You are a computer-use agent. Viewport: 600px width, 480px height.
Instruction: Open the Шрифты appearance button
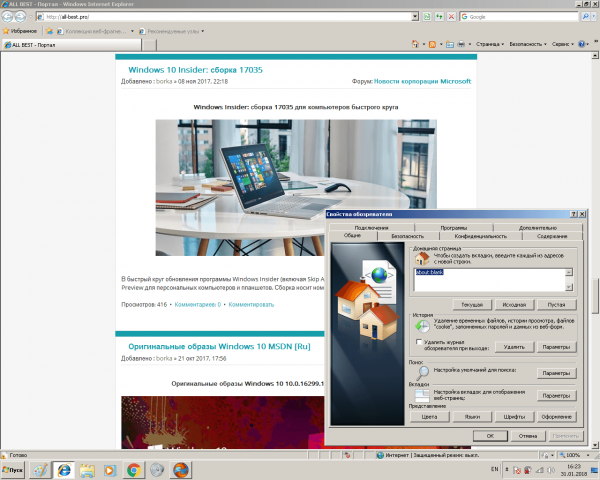[x=514, y=416]
